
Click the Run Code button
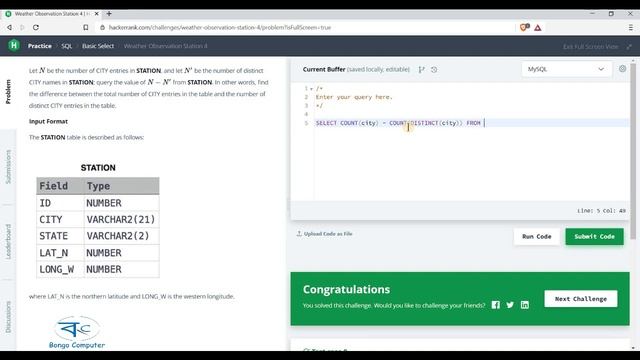click(536, 236)
